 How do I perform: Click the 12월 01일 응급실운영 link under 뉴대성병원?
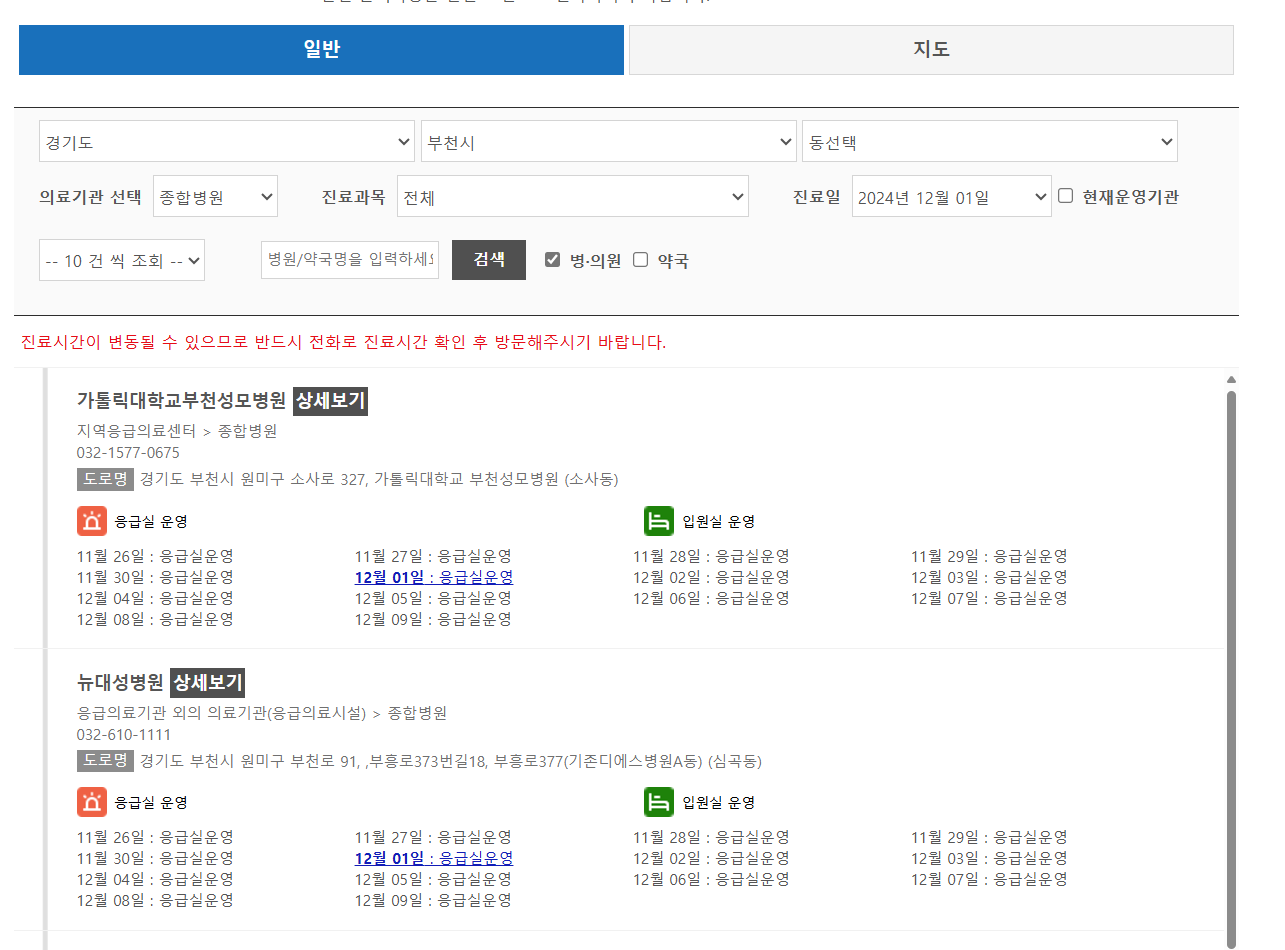click(x=436, y=858)
